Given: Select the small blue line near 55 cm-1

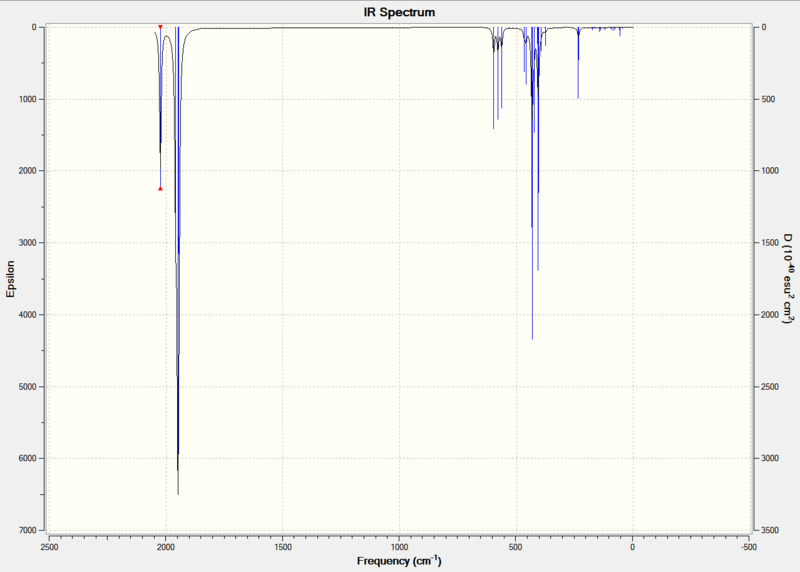Looking at the screenshot, I should click(620, 32).
